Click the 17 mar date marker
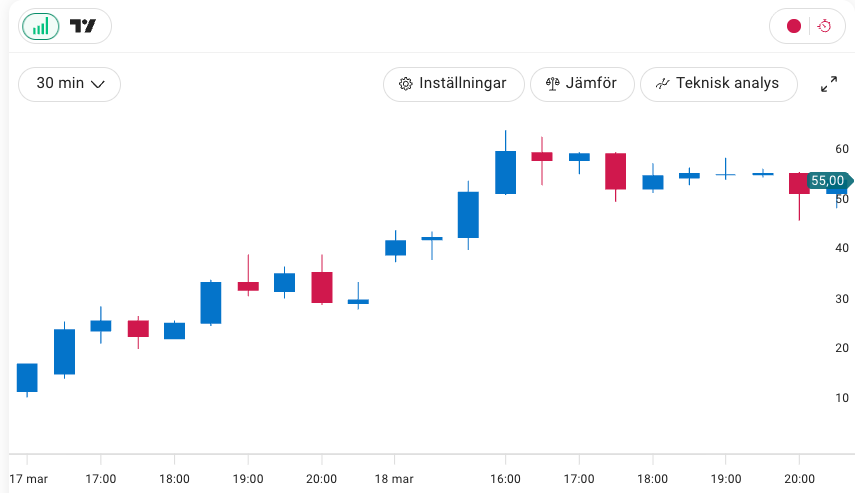Image resolution: width=855 pixels, height=493 pixels. [x=28, y=479]
